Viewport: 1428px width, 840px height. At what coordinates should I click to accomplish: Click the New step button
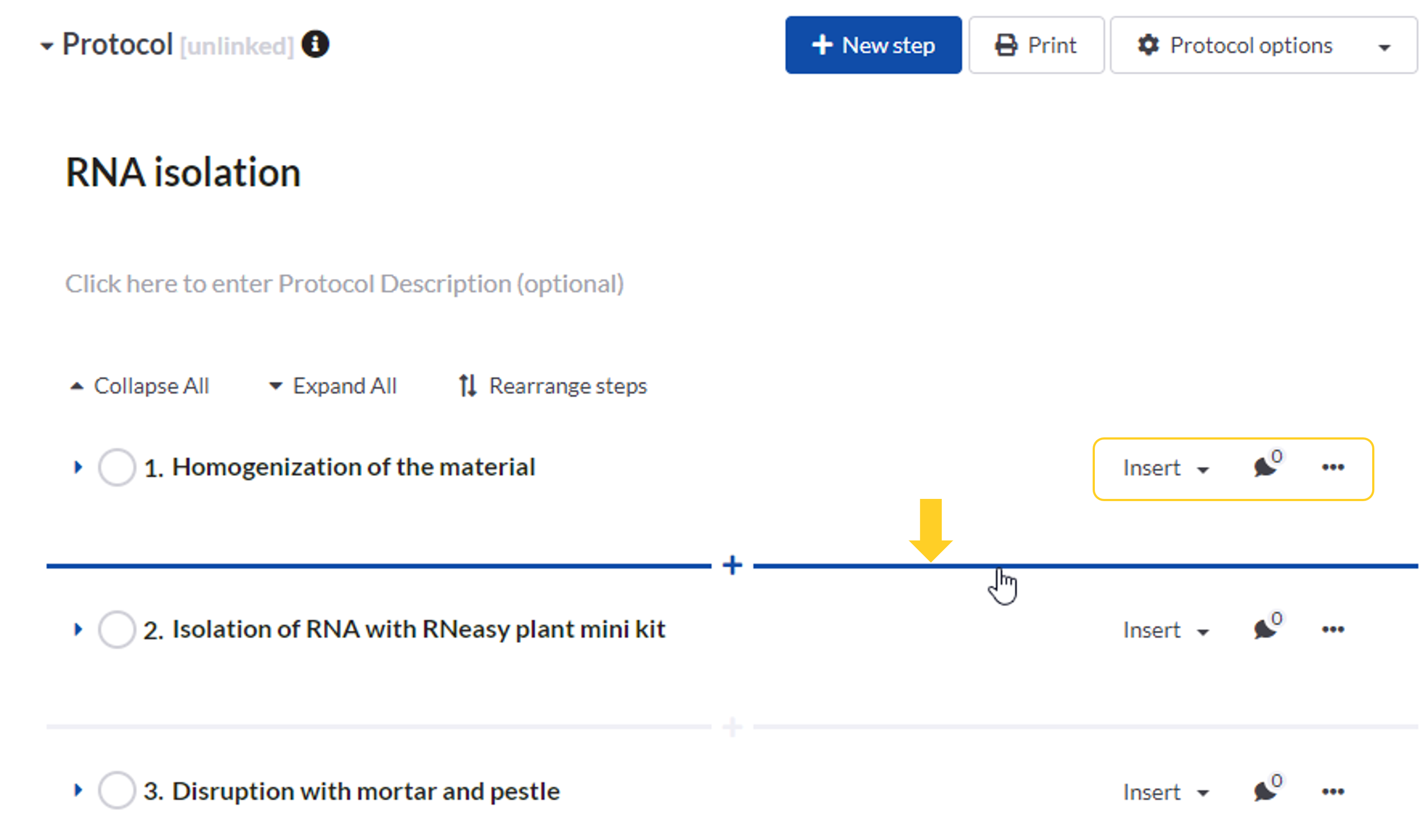873,45
